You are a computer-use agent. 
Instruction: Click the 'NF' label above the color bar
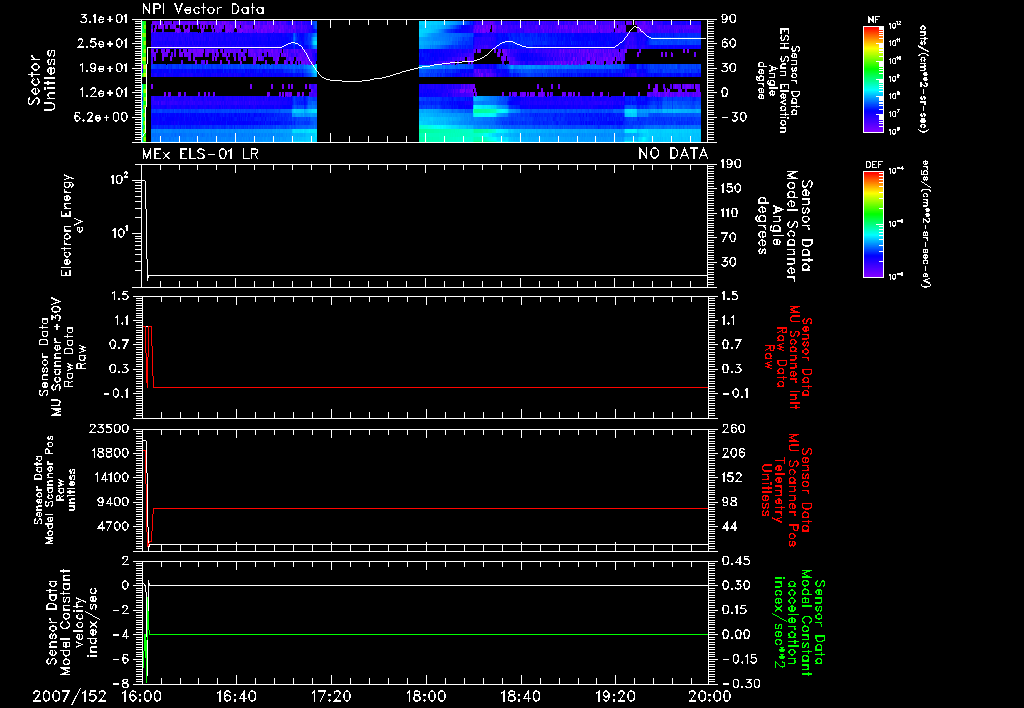[874, 20]
